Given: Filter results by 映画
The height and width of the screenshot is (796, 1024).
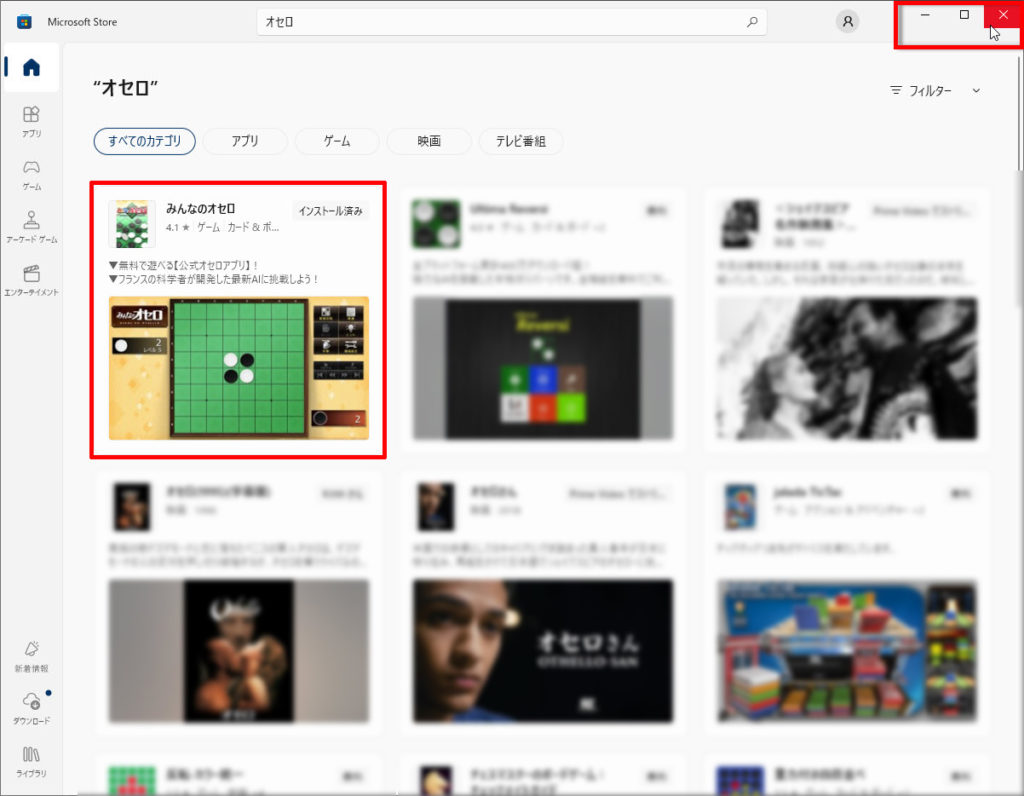Looking at the screenshot, I should 429,141.
